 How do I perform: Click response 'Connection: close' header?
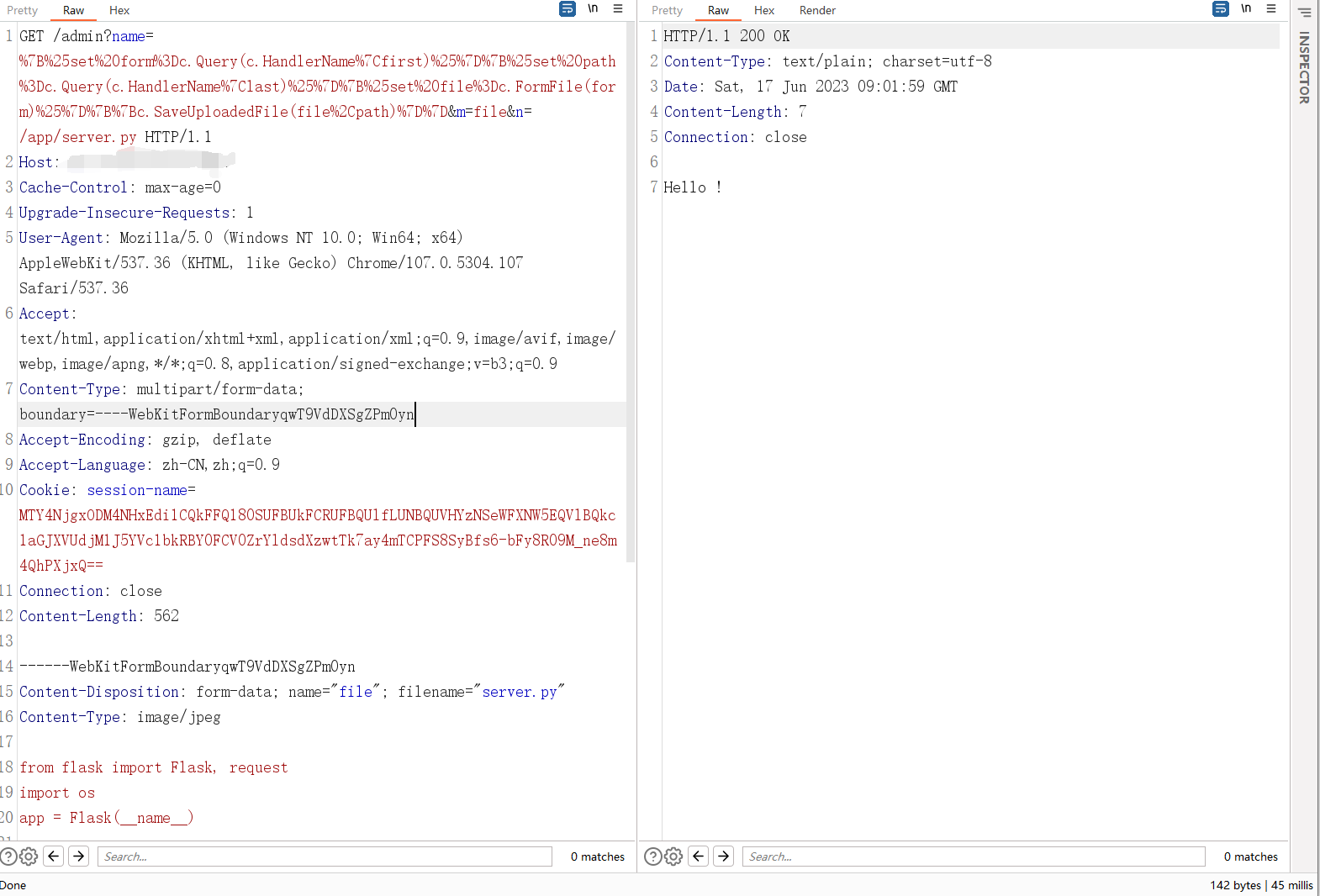tap(736, 137)
